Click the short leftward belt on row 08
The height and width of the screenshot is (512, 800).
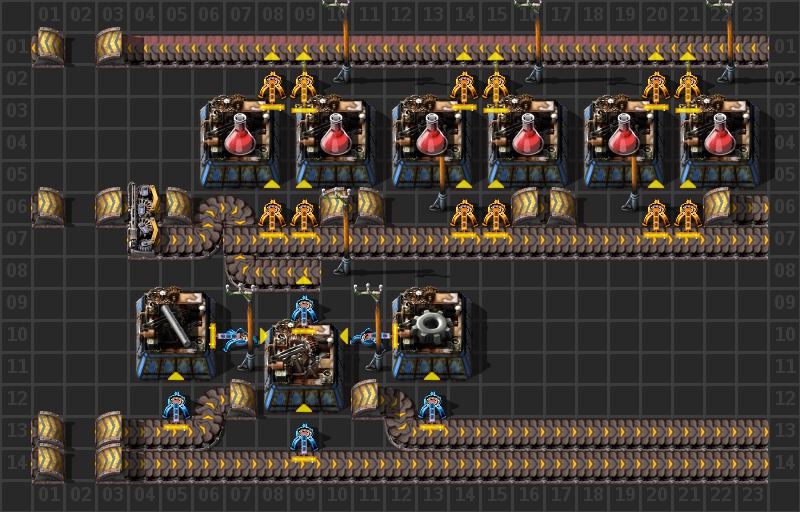[x=273, y=272]
